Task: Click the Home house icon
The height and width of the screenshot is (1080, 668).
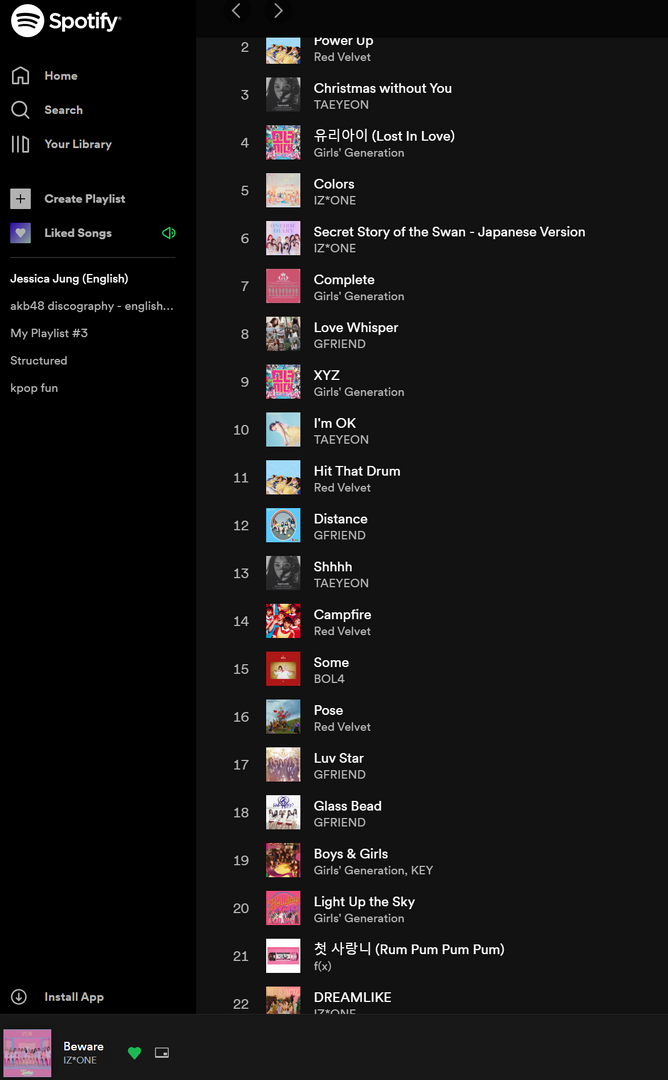Action: (x=21, y=76)
